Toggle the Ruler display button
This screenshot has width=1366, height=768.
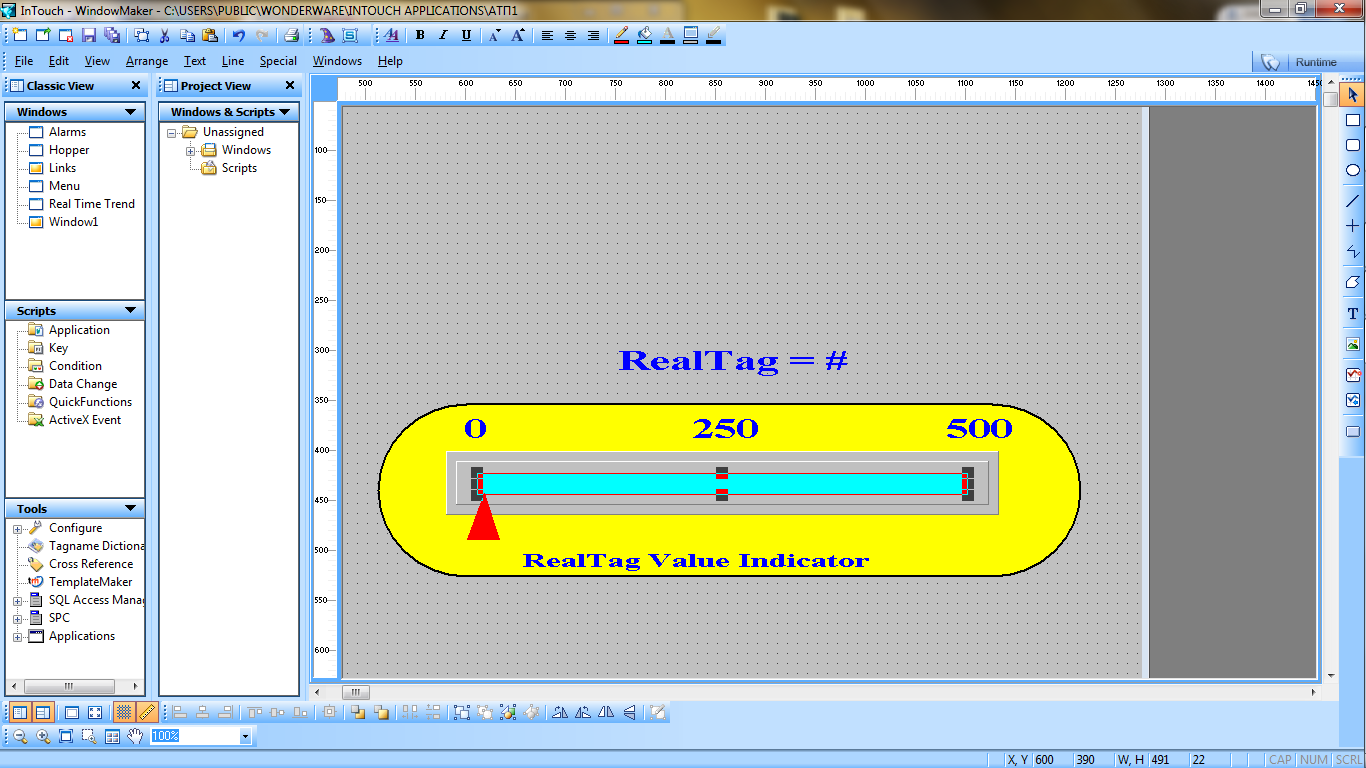146,712
